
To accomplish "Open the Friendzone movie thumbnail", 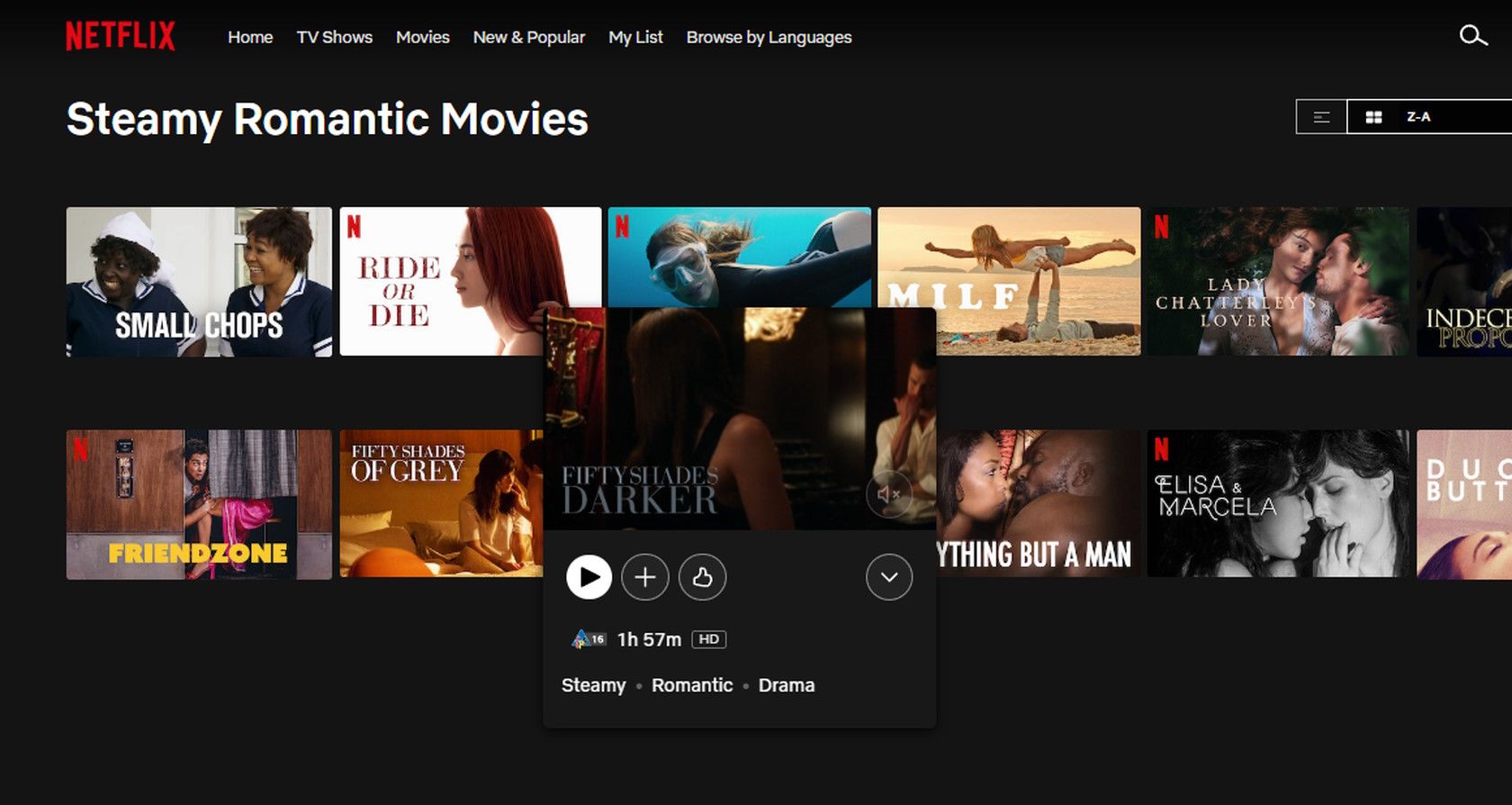I will [199, 504].
